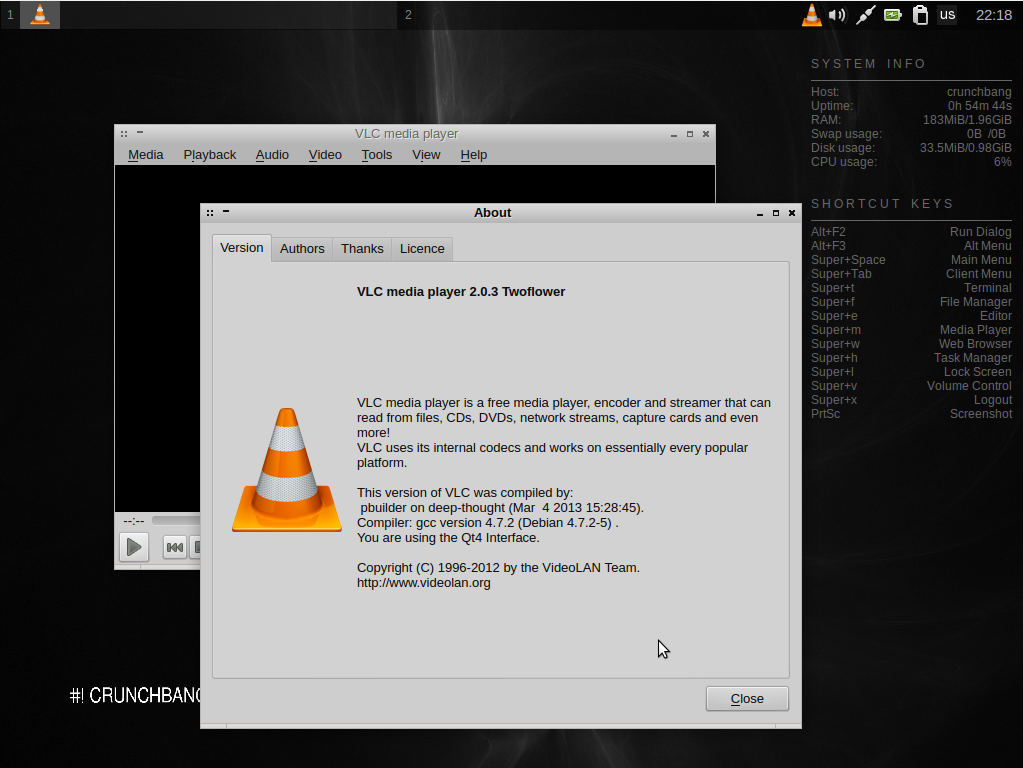The image size is (1023, 768).
Task: Switch to the Thanks tab
Action: 362,249
